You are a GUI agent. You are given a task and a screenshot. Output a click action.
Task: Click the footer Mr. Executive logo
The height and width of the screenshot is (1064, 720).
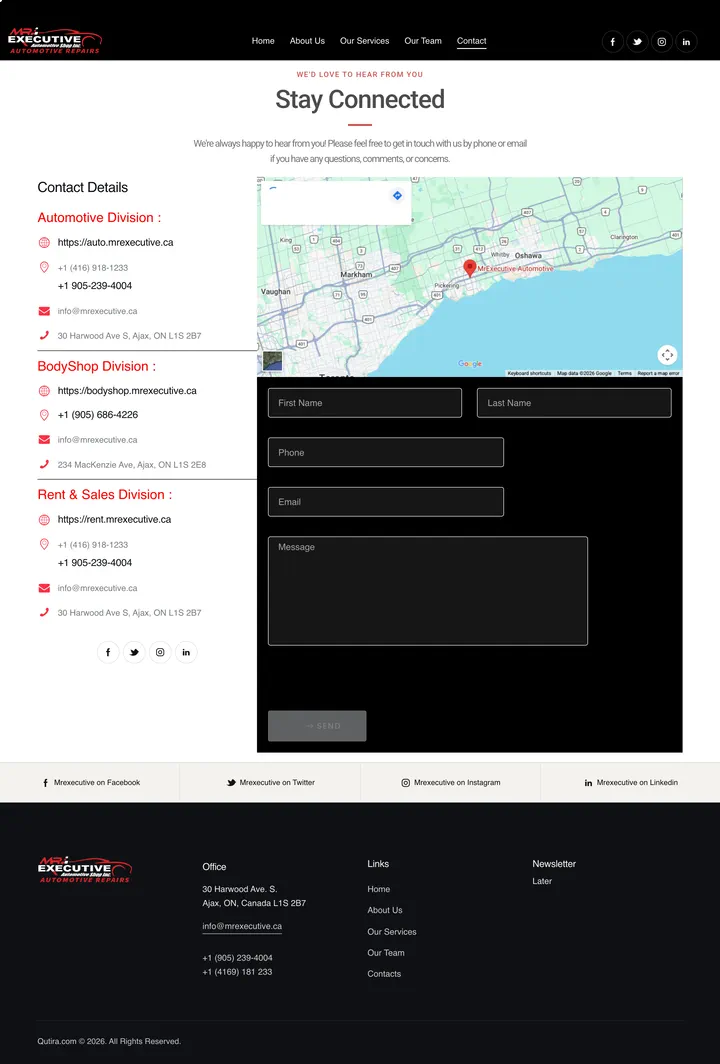coord(85,869)
